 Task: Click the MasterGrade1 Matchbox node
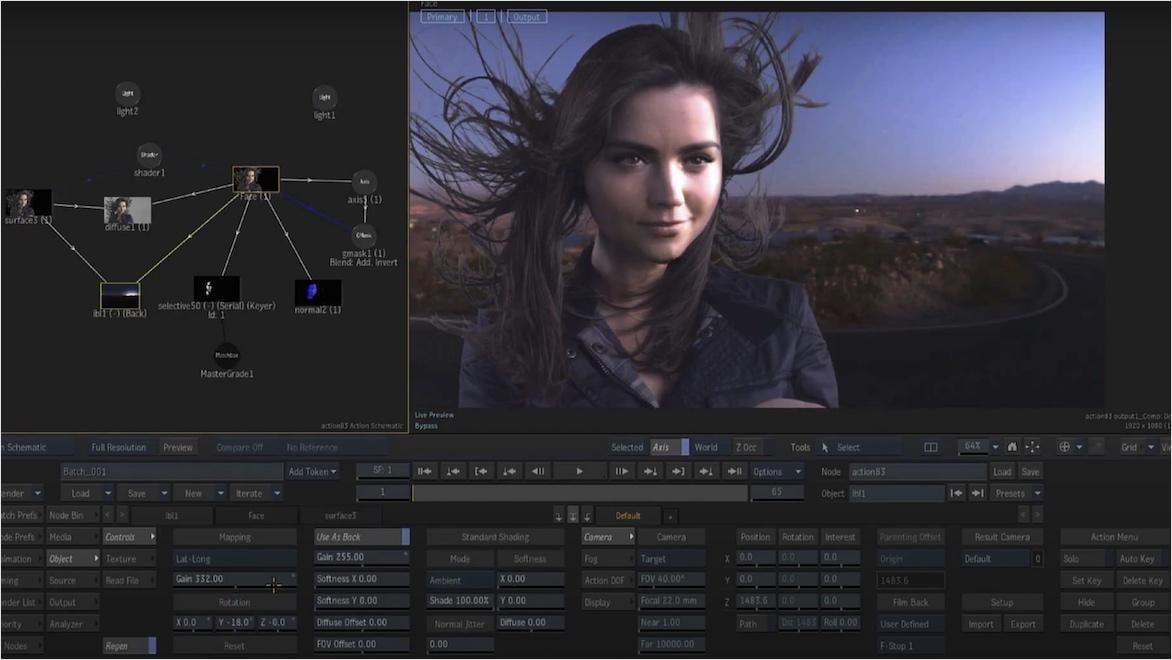coord(225,355)
